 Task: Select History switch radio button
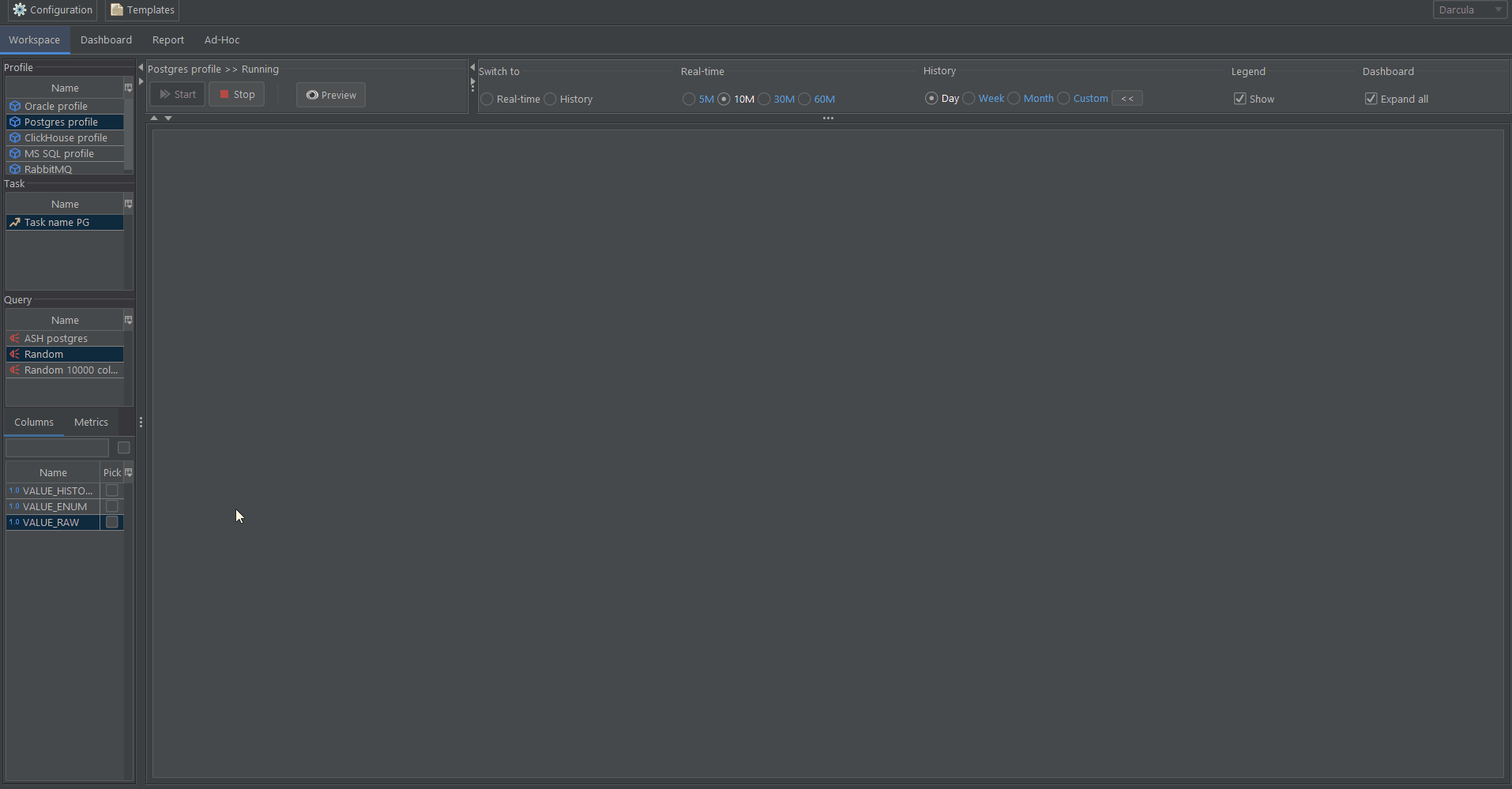pos(551,99)
